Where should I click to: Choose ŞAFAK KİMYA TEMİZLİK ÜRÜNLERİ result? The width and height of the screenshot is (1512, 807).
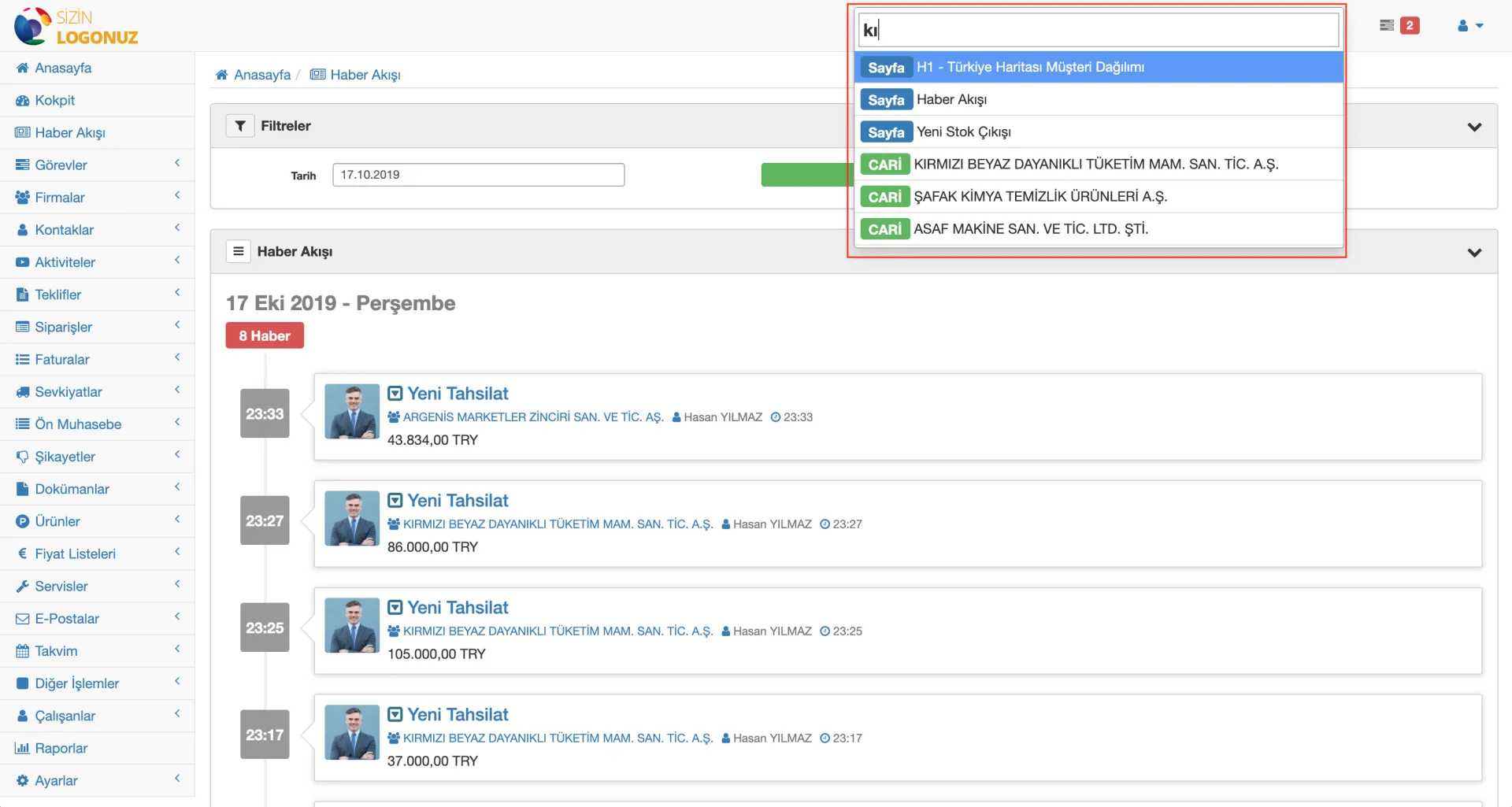[x=1099, y=196]
